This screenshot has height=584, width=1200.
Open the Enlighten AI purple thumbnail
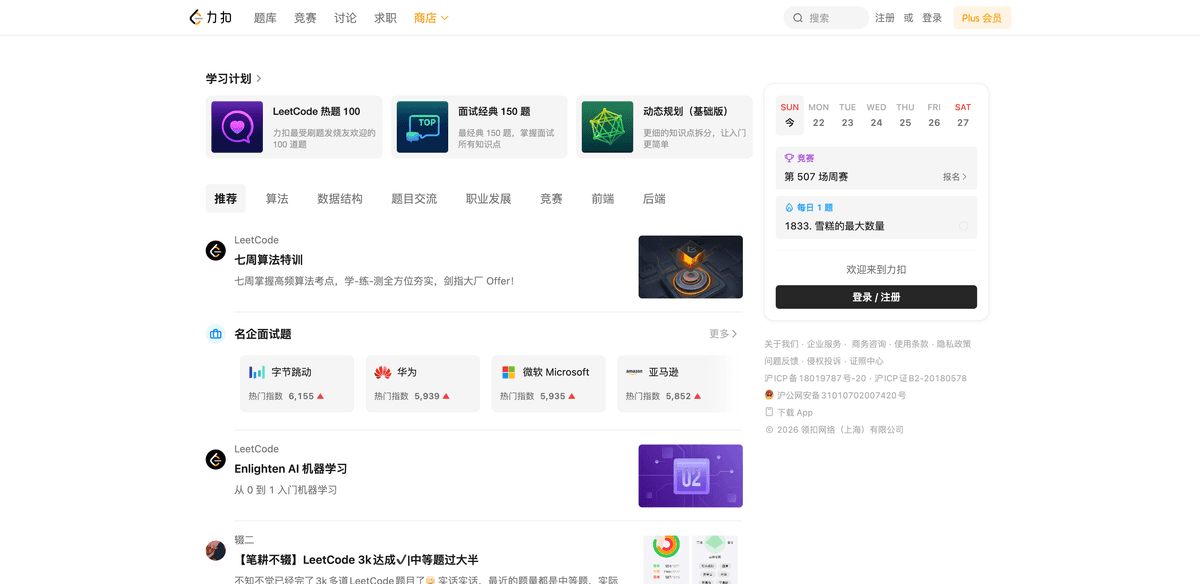[x=691, y=476]
